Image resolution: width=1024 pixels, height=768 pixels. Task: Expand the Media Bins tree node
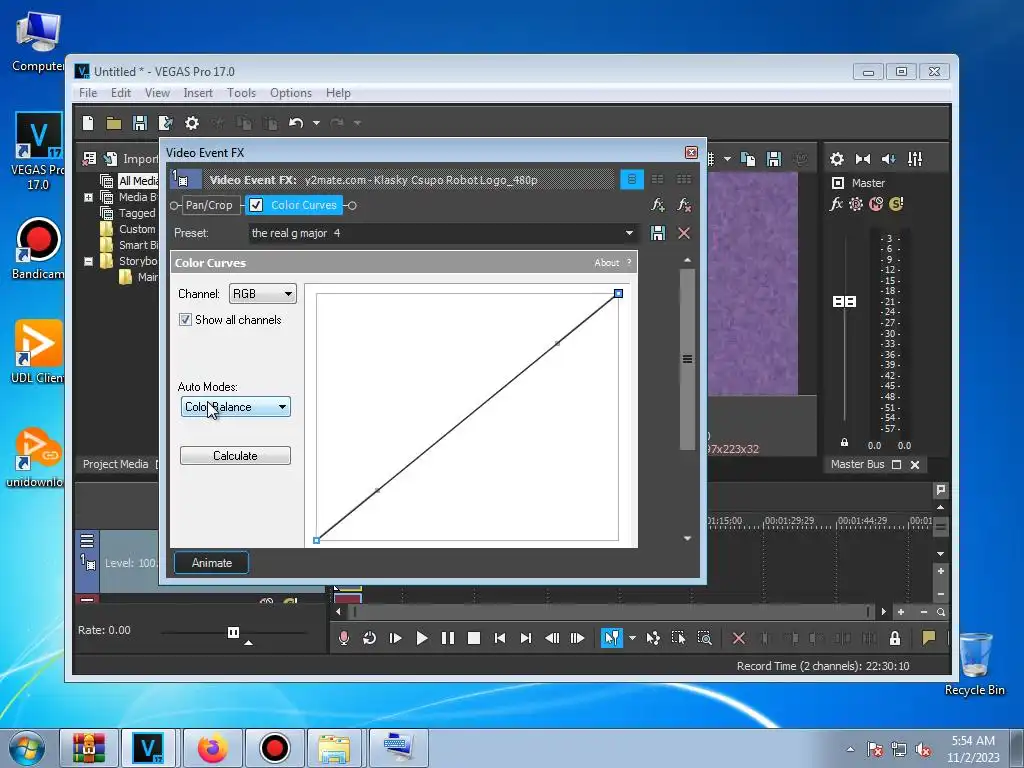tap(88, 197)
